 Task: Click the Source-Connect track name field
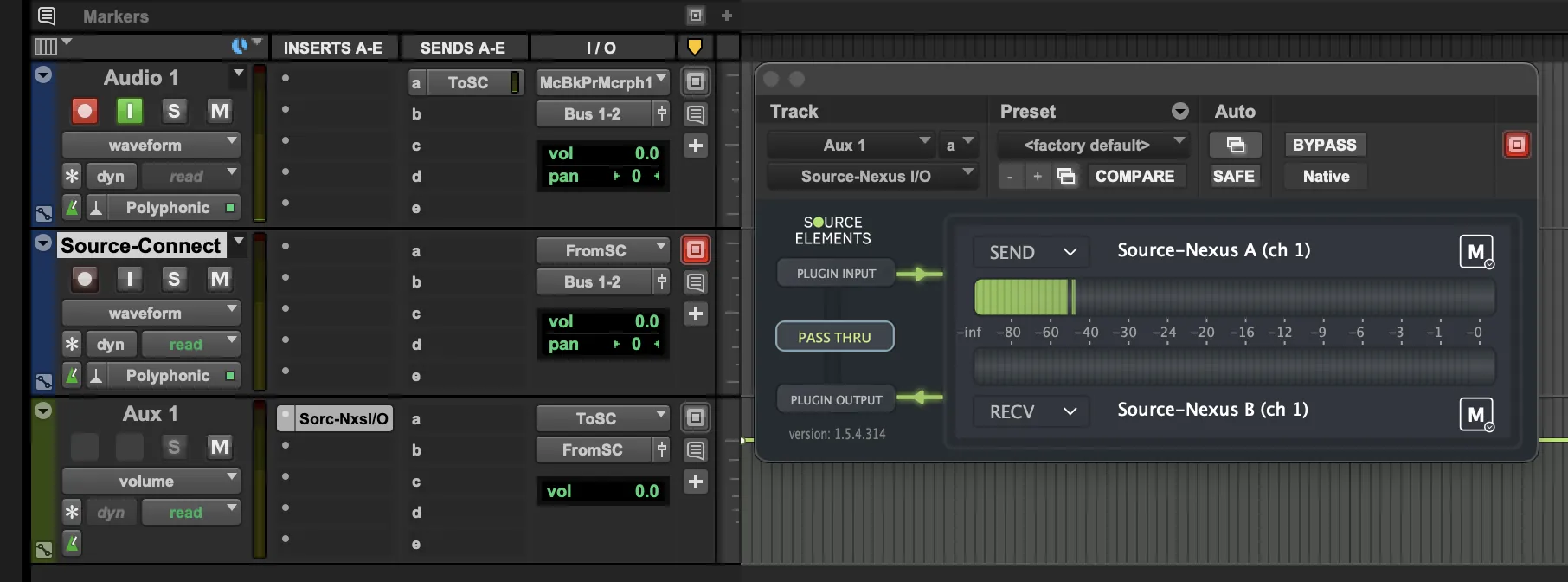(141, 245)
